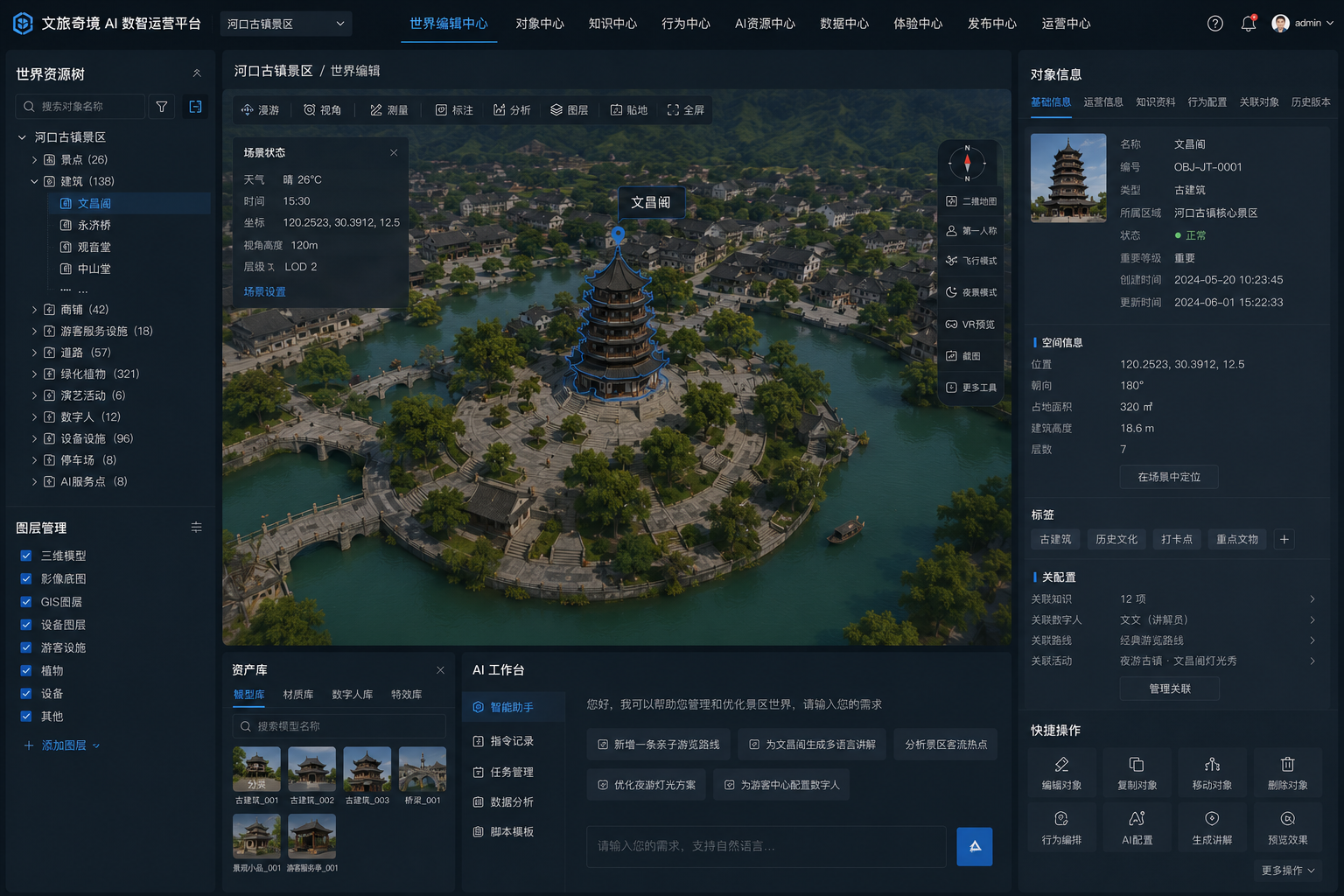Switch to the 材质库 asset tab
This screenshot has width=1344, height=896.
[298, 695]
